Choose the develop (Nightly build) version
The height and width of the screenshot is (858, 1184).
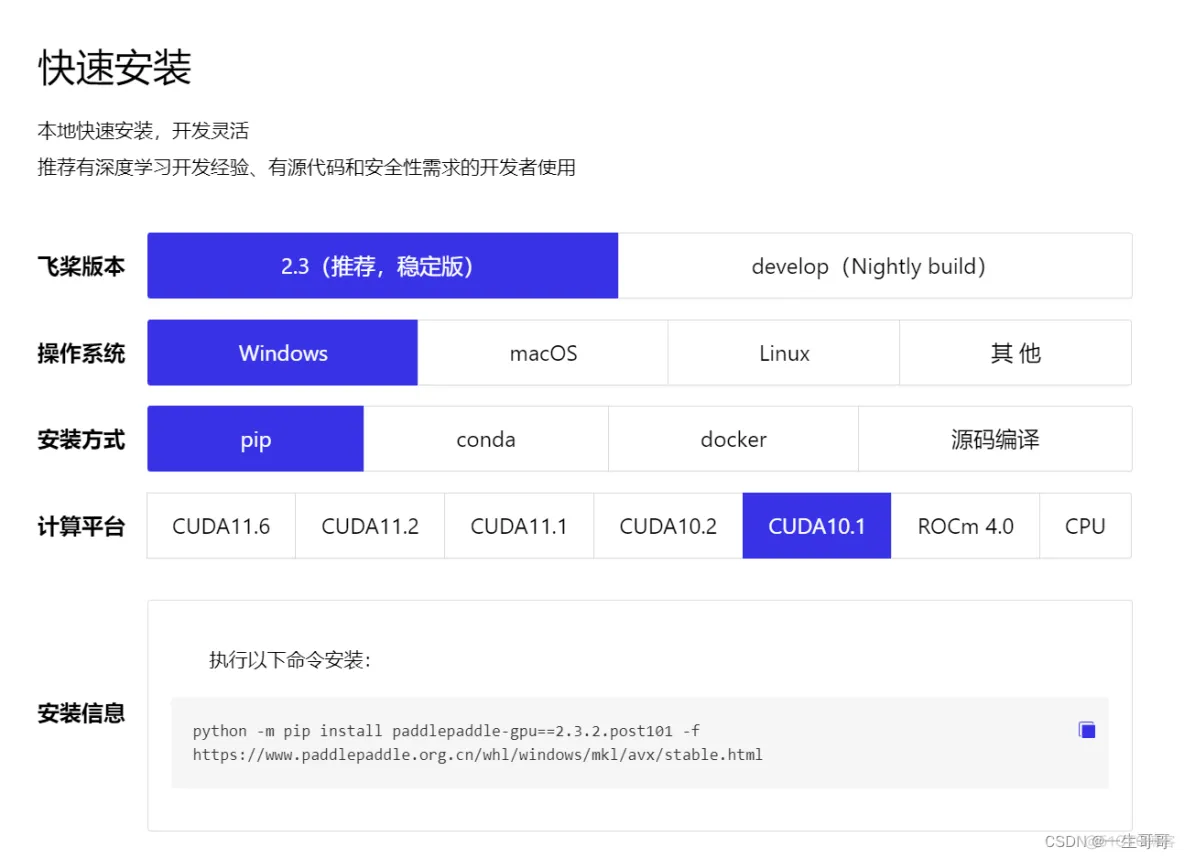[874, 266]
